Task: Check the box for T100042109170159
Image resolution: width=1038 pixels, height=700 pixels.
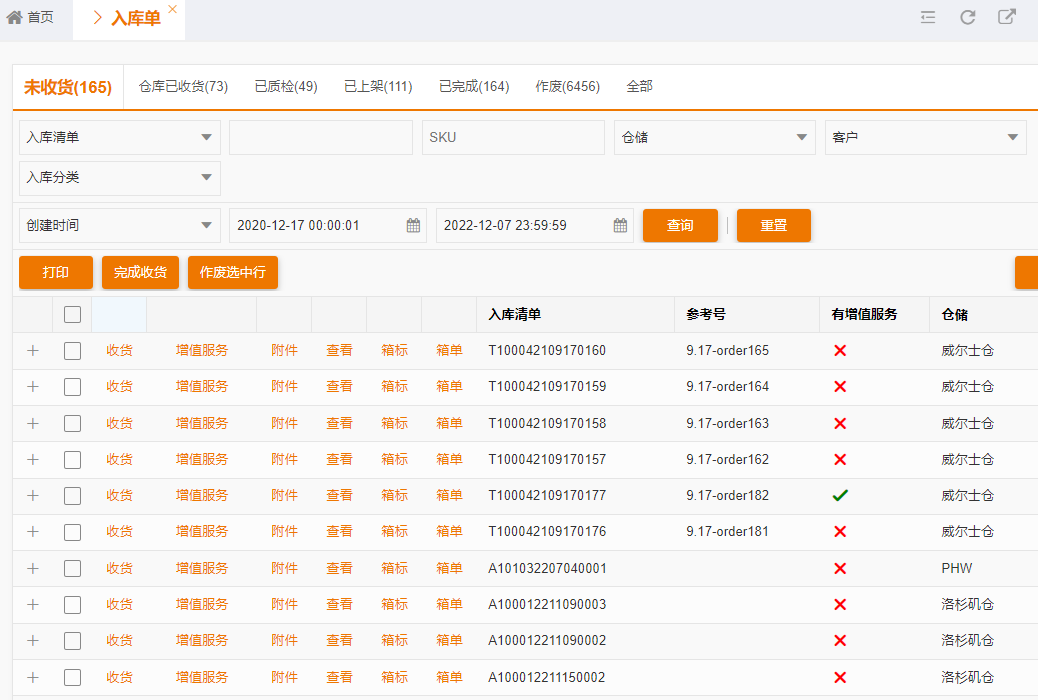Action: point(72,386)
